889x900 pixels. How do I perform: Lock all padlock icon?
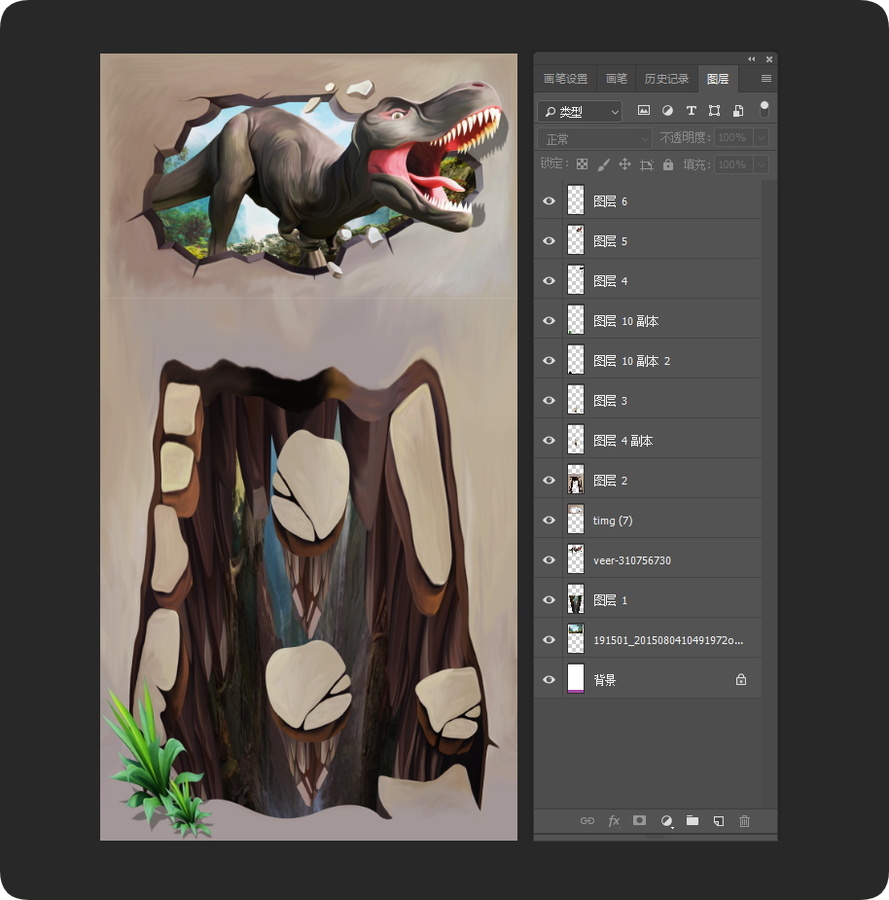coord(667,165)
